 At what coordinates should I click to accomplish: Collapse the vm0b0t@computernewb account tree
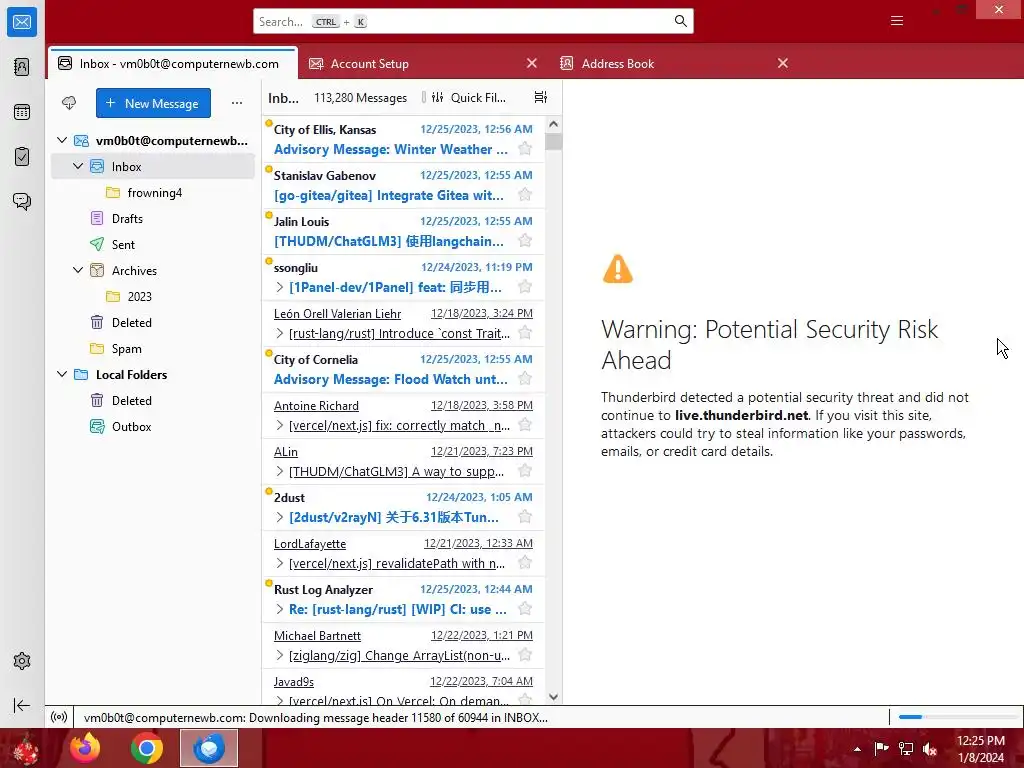tap(62, 140)
